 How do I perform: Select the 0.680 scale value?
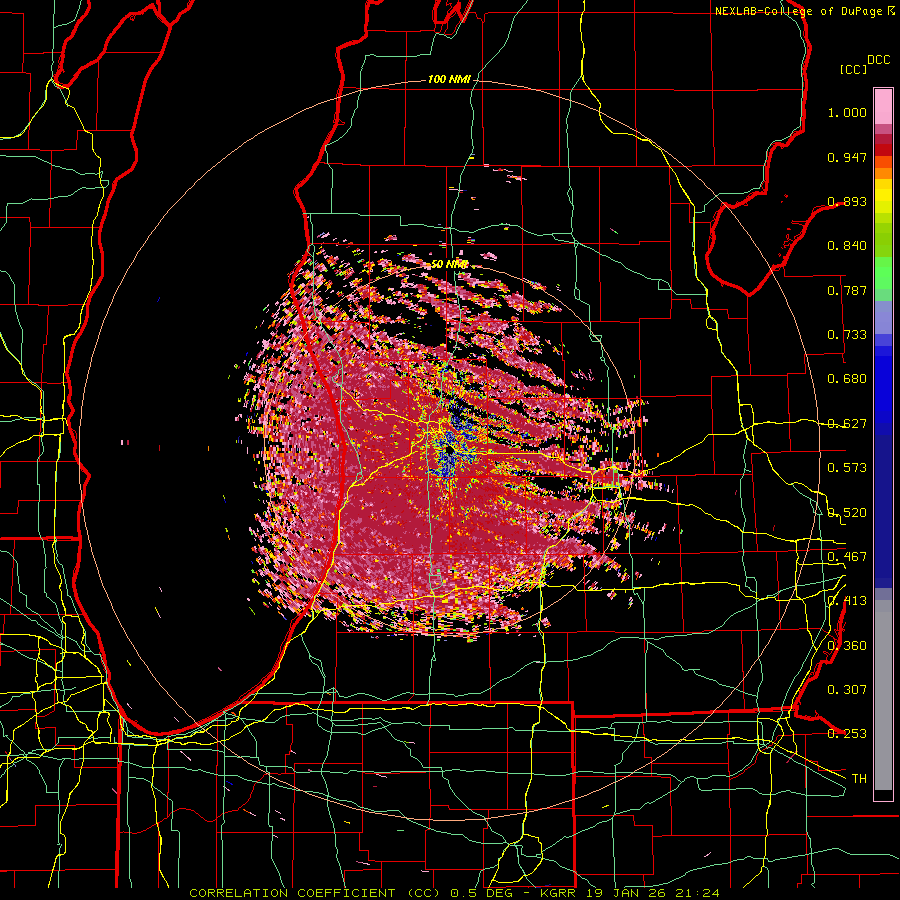847,379
